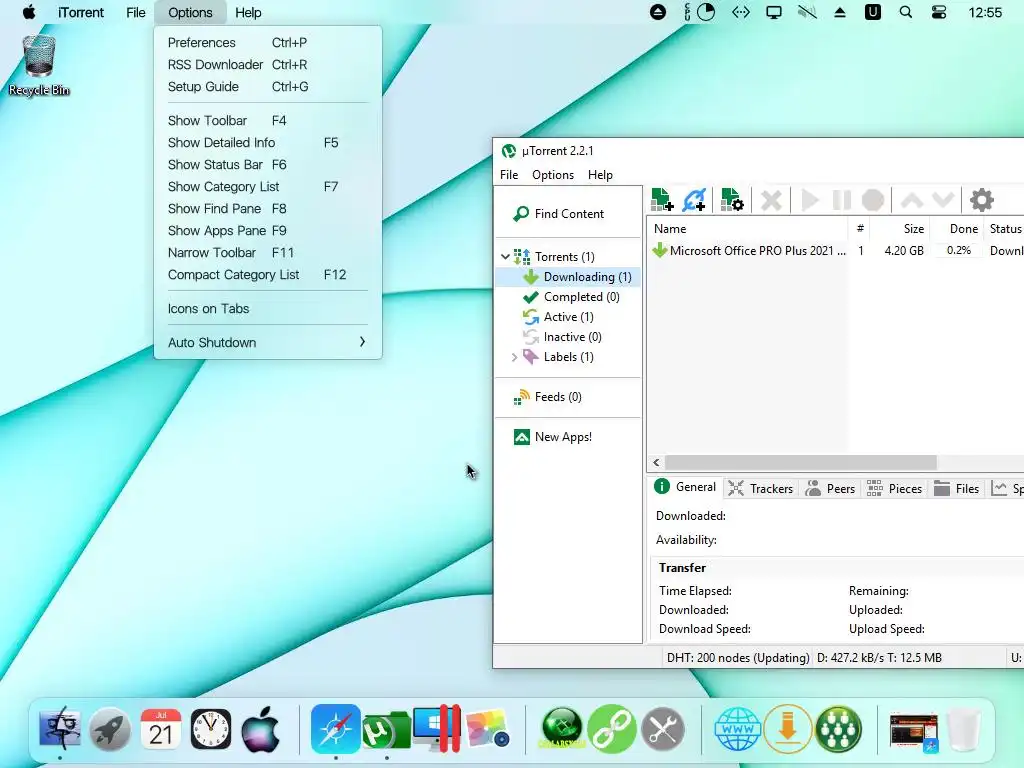Choose Preferences from the Options menu
Screen dimensions: 1024x768
[268, 42]
